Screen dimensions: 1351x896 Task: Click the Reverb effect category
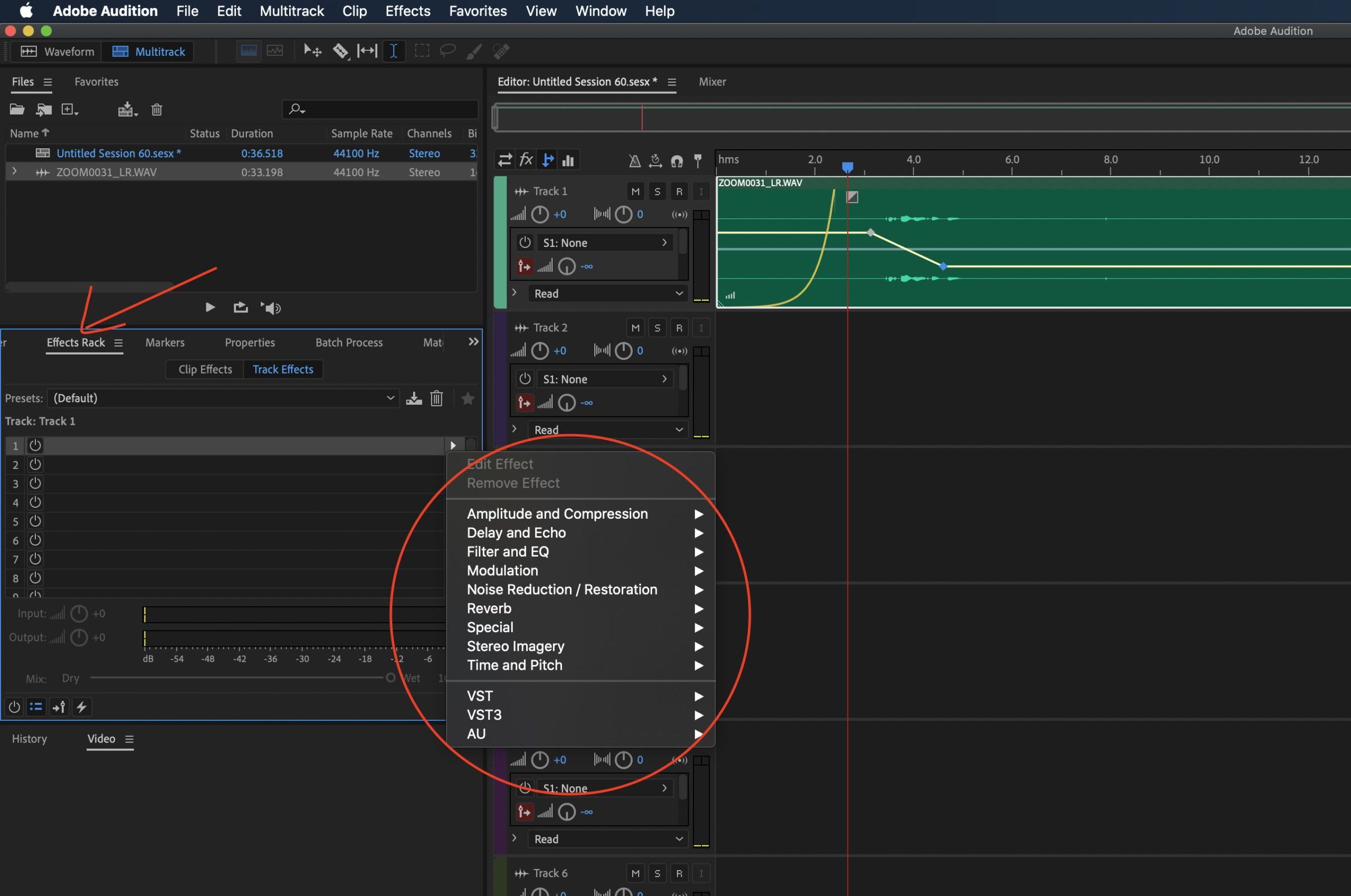(x=488, y=608)
